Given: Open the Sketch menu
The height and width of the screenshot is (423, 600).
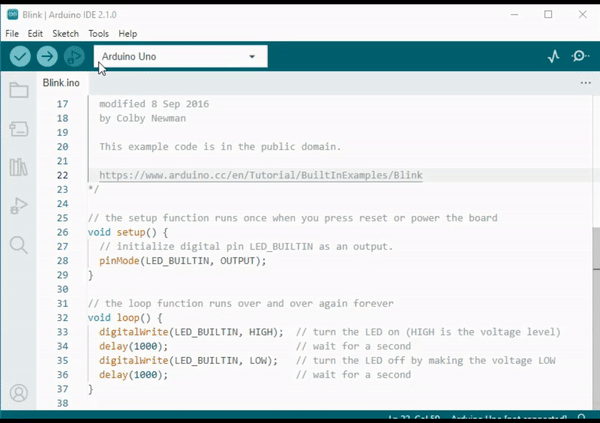Looking at the screenshot, I should pyautogui.click(x=65, y=34).
